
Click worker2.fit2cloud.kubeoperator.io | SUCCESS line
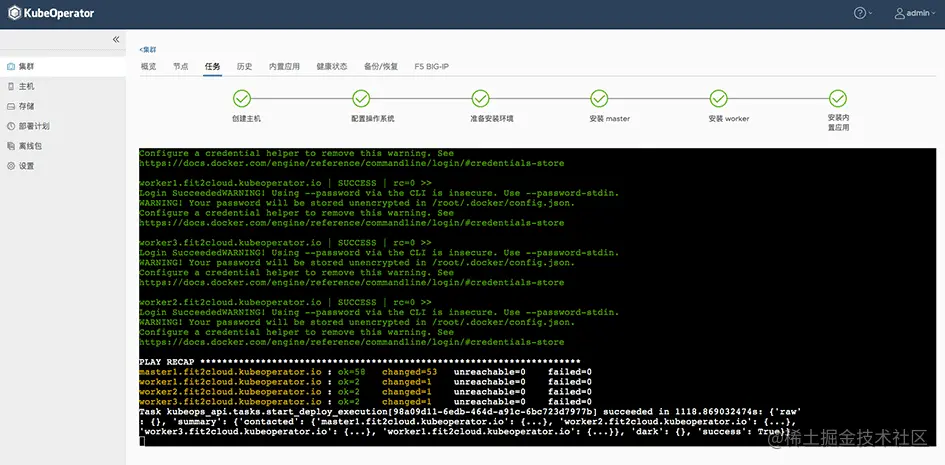(x=286, y=302)
